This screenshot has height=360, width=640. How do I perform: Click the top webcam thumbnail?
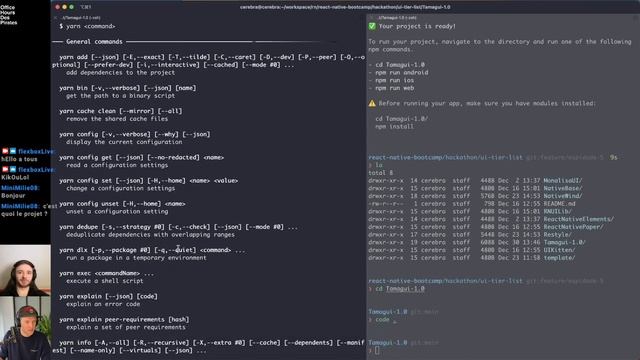click(25, 270)
